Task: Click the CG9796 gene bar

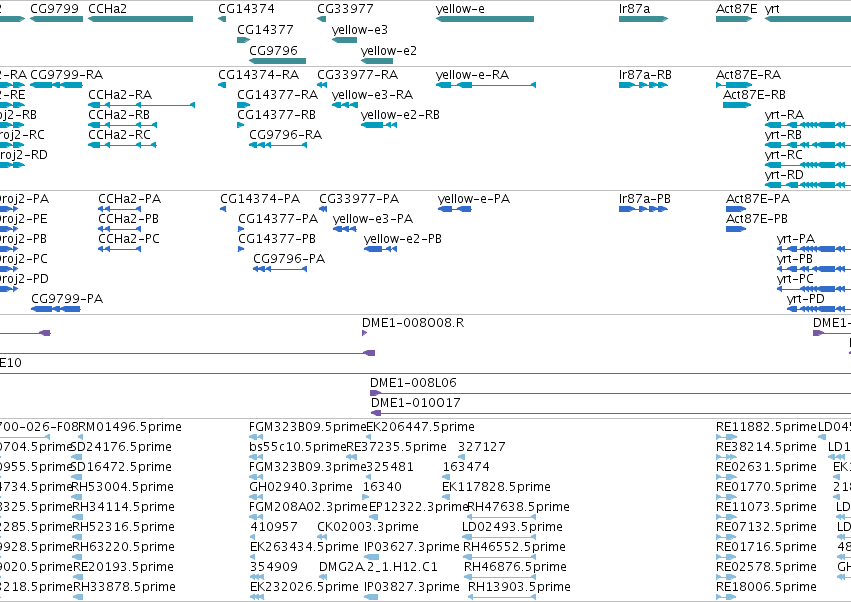Action: 277,61
